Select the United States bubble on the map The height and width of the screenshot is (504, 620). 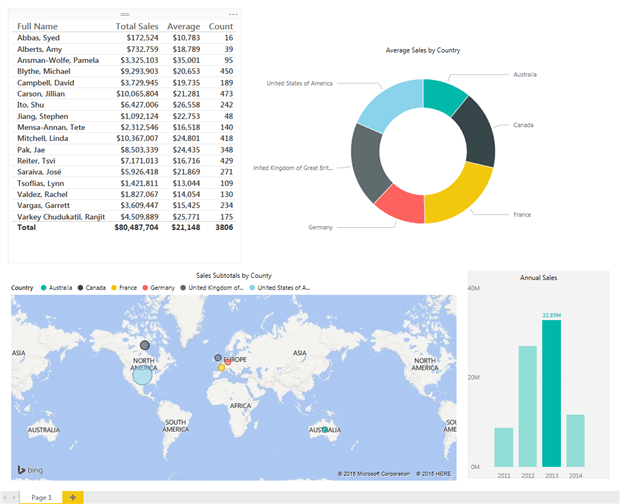pyautogui.click(x=142, y=375)
